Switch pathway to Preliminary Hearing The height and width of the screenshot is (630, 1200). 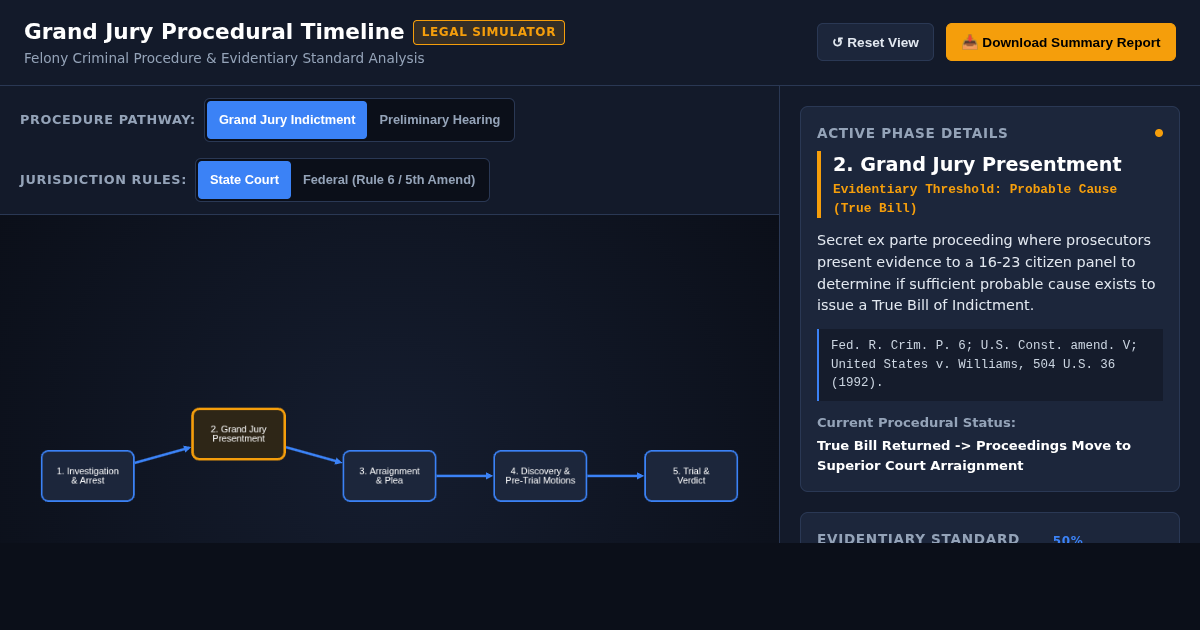[440, 120]
